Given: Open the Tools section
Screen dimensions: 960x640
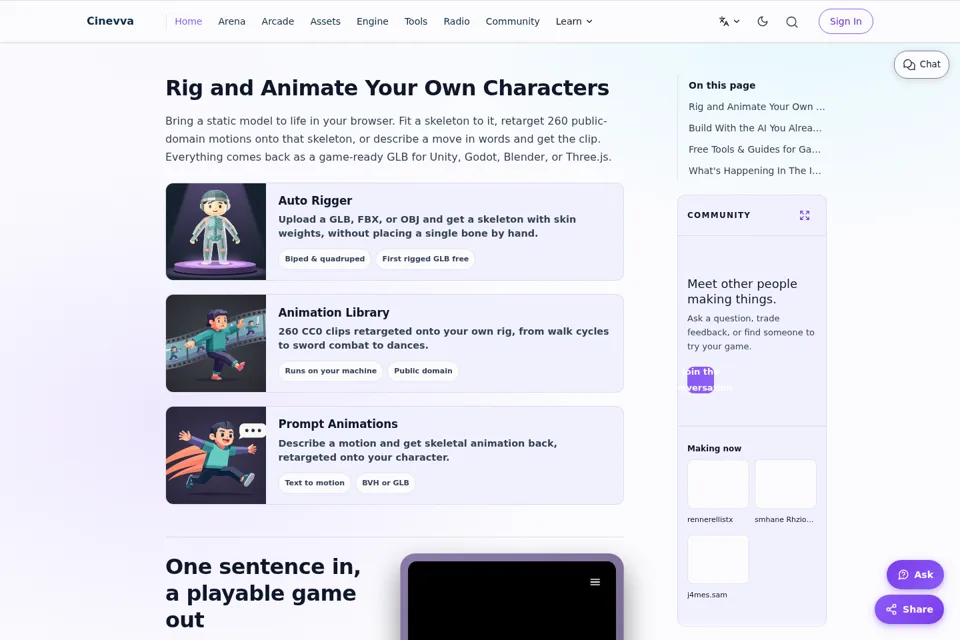Looking at the screenshot, I should tap(416, 21).
